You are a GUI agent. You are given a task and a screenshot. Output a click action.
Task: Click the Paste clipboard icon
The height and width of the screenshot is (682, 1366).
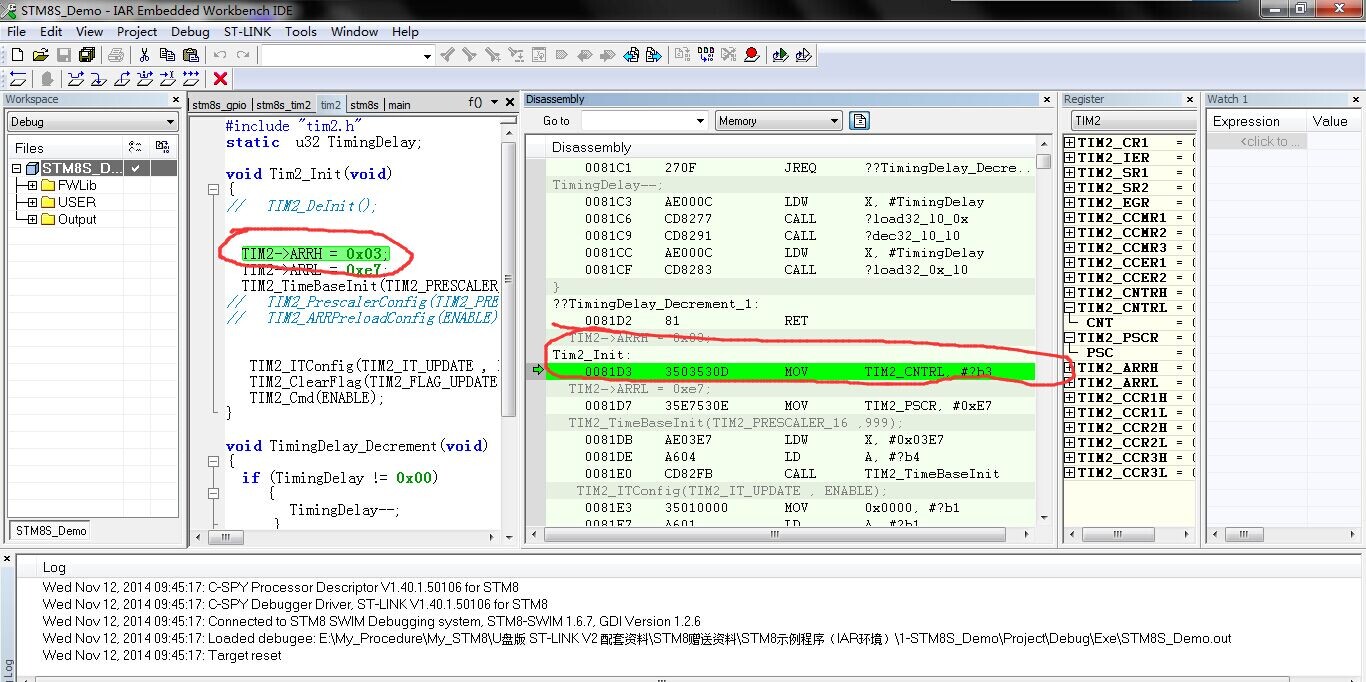[x=190, y=55]
